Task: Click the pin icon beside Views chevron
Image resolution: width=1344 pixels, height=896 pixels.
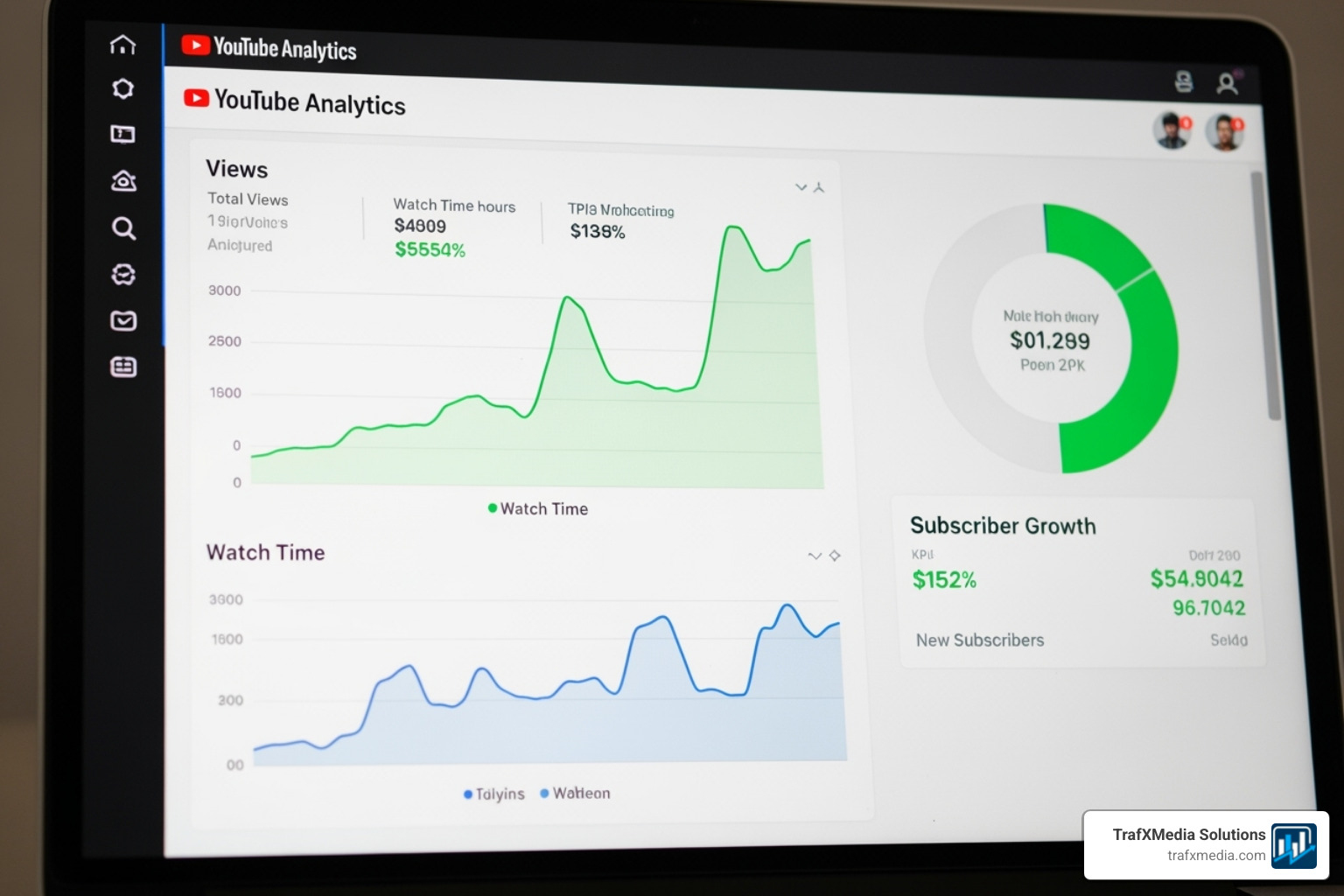Action: point(819,187)
